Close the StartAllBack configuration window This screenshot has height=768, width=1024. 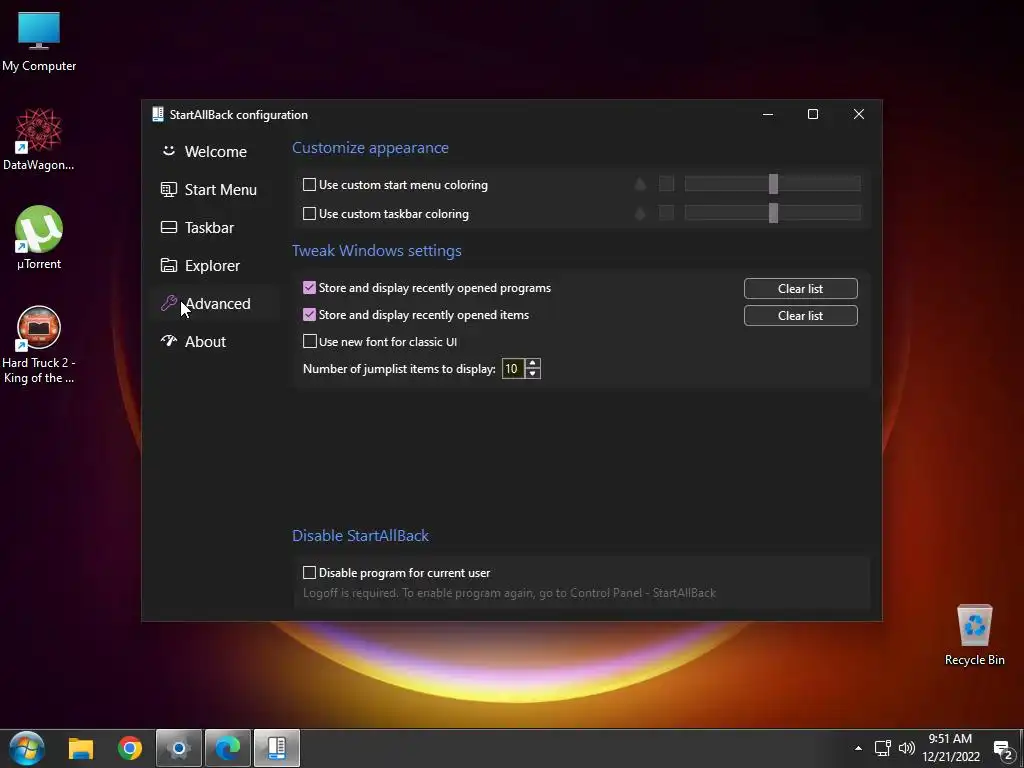(x=859, y=114)
